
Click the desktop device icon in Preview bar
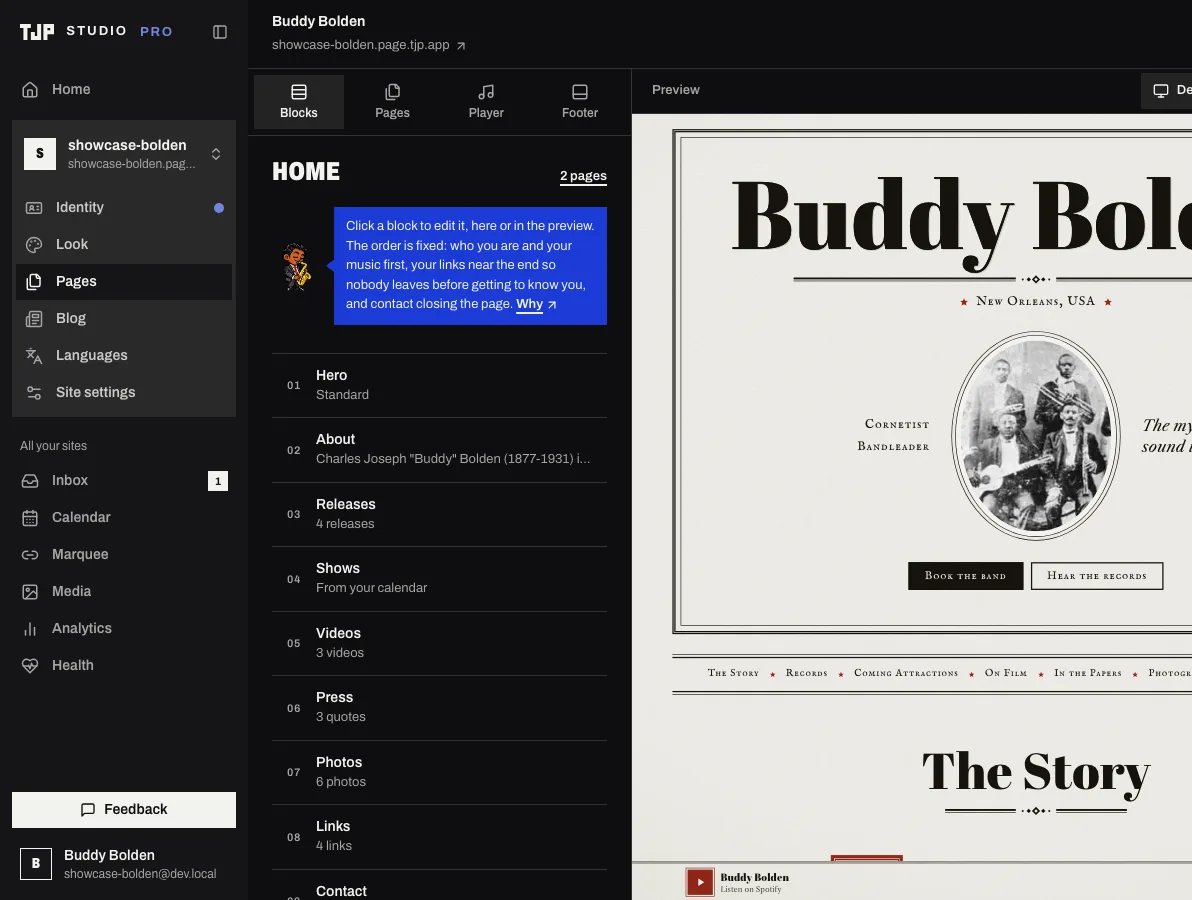pos(1160,90)
